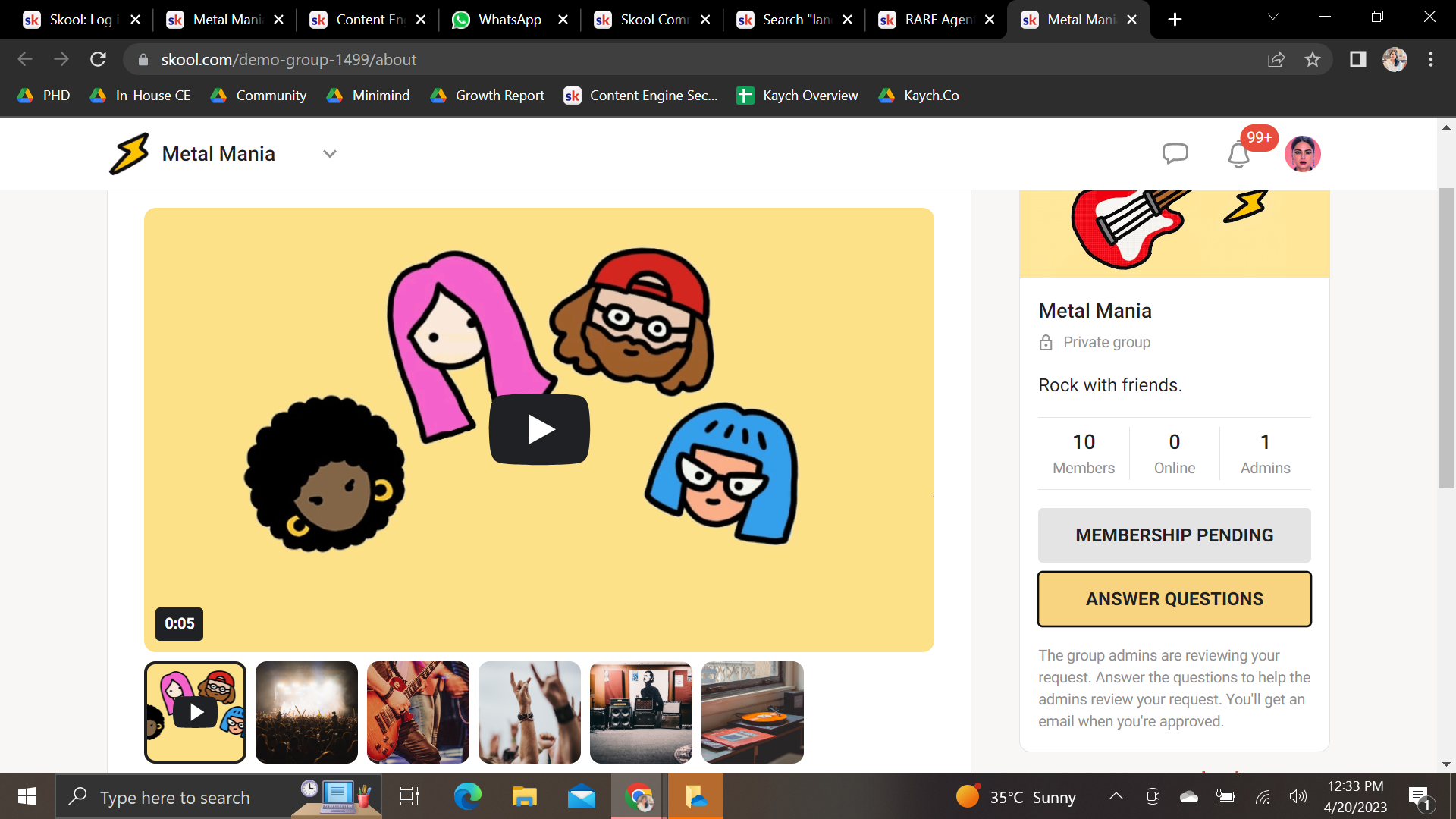Screen dimensions: 1456x819
Task: Open your profile avatar menu
Action: (1304, 153)
